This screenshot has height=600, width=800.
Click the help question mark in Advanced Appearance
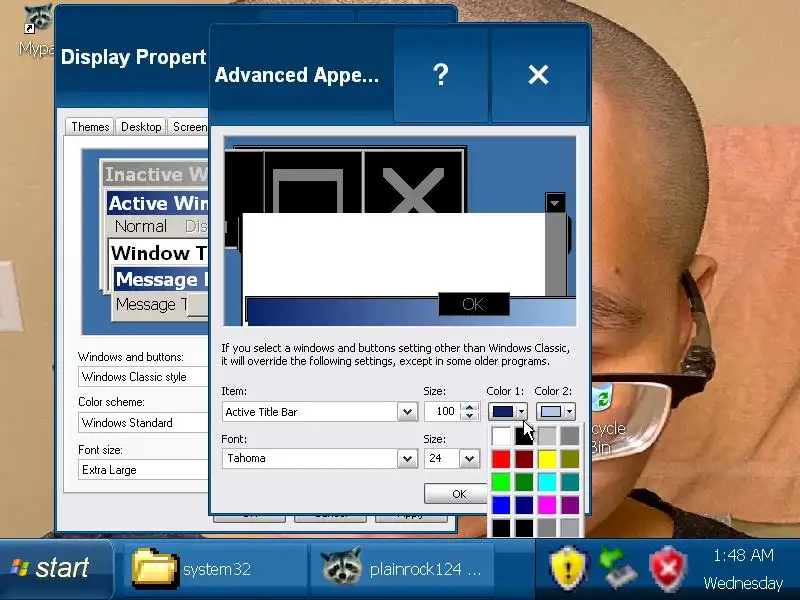tap(441, 75)
